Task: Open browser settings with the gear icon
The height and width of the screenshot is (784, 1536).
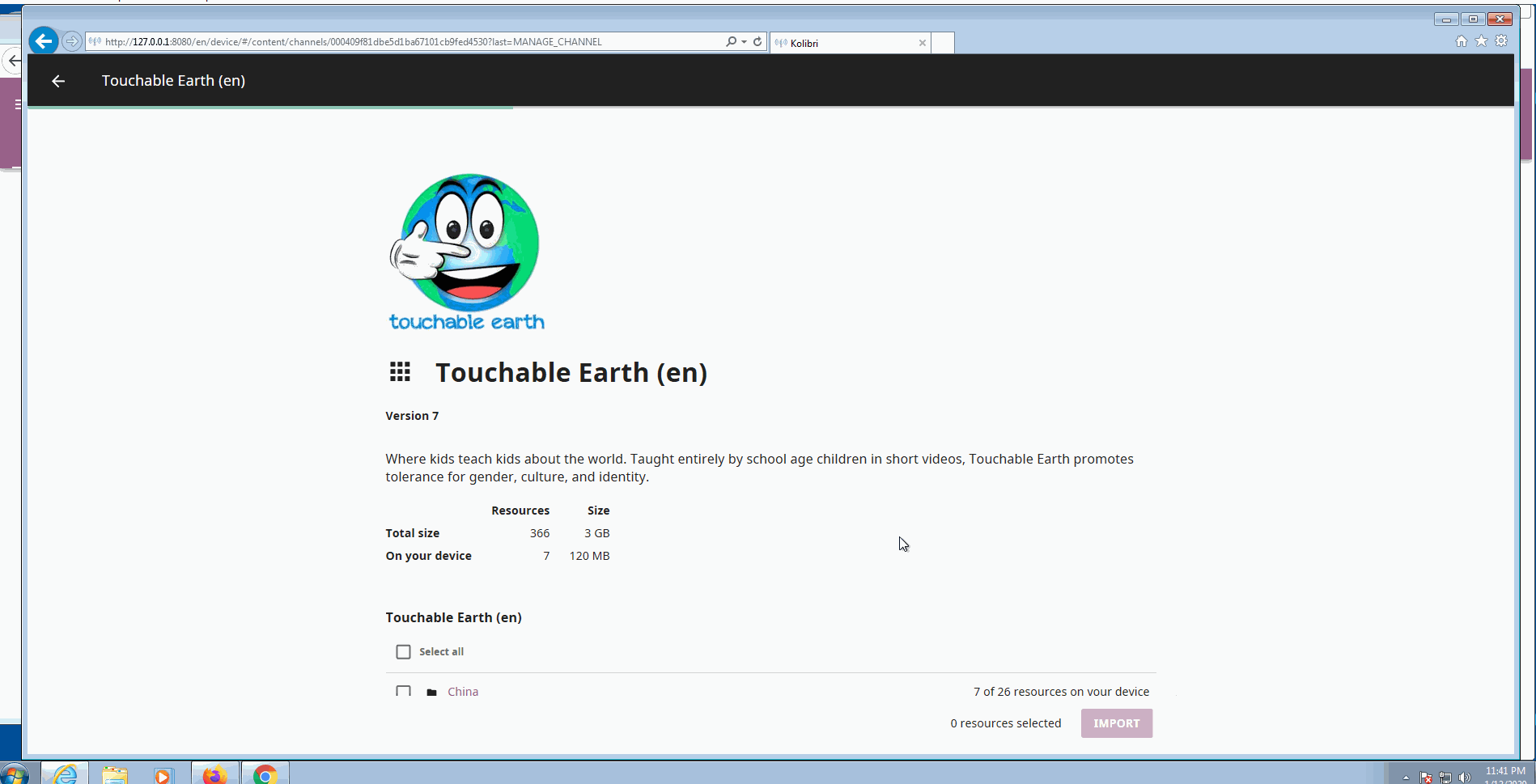Action: pos(1502,40)
